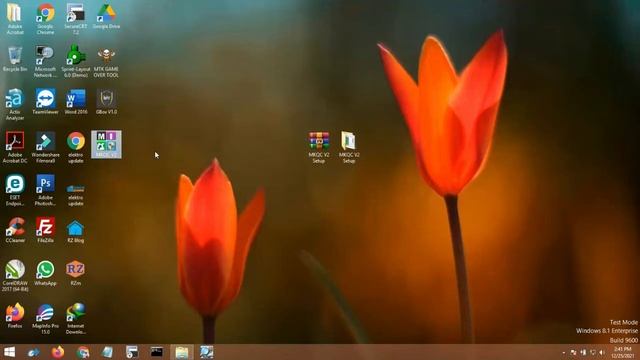
Task: Open the MKQC V2 Setup WinRAR archive
Action: pos(319,147)
